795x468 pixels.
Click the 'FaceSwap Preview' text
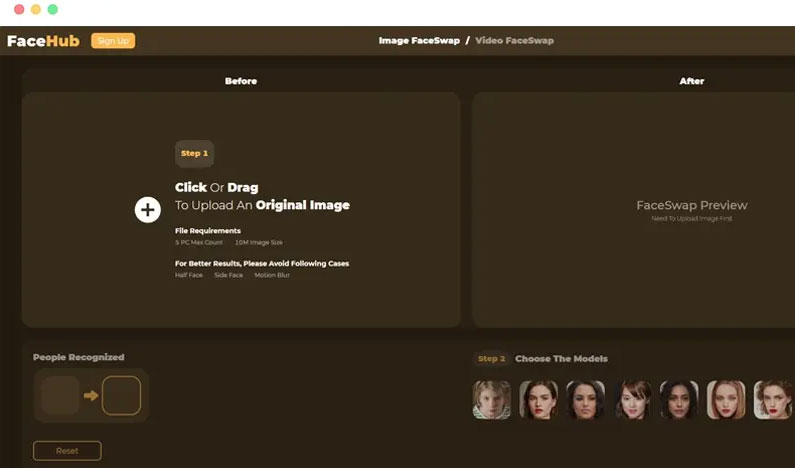click(x=692, y=205)
